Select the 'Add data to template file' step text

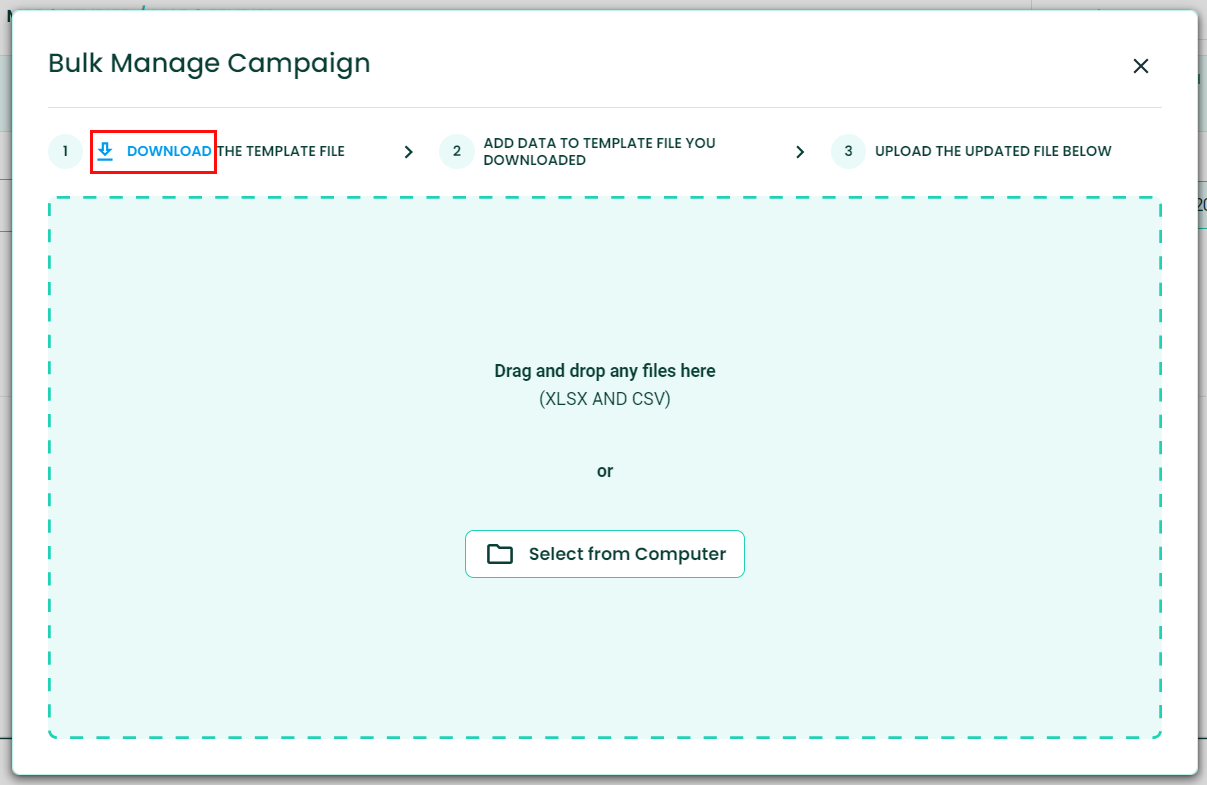(599, 152)
